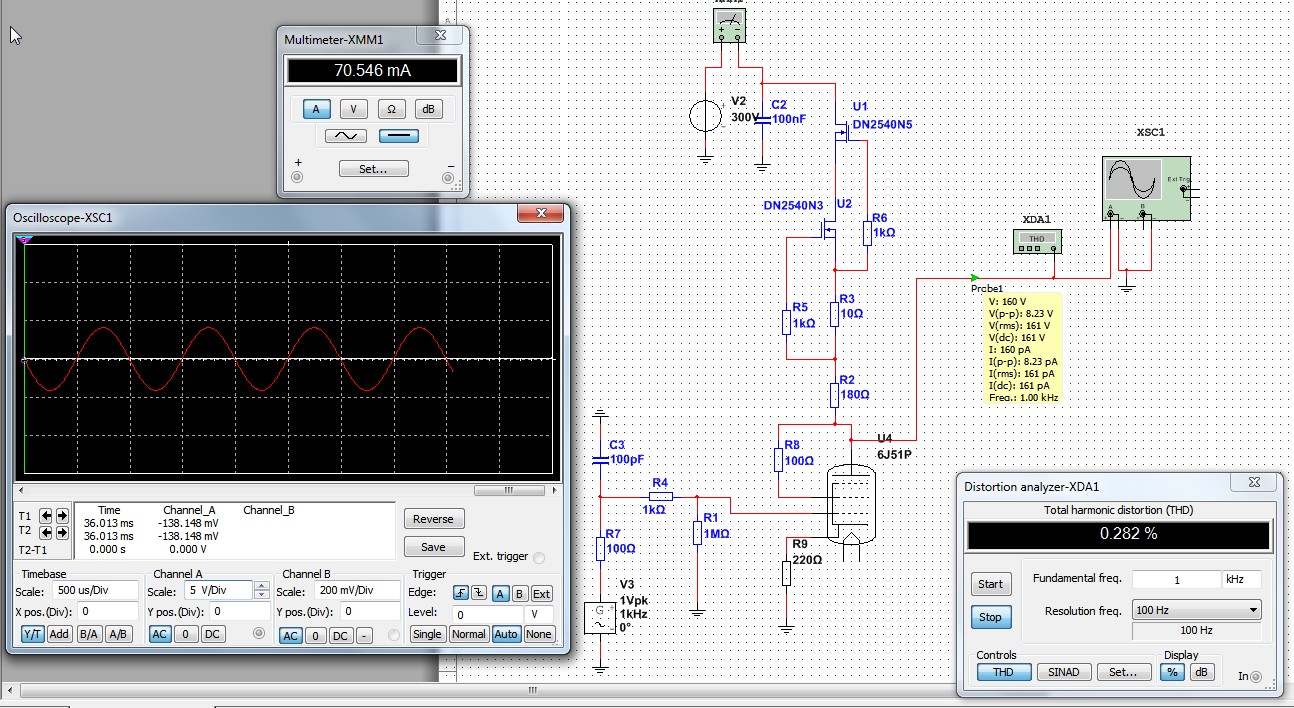Move cursor T2 left in the oscilloscope
The width and height of the screenshot is (1294, 708).
tap(47, 533)
